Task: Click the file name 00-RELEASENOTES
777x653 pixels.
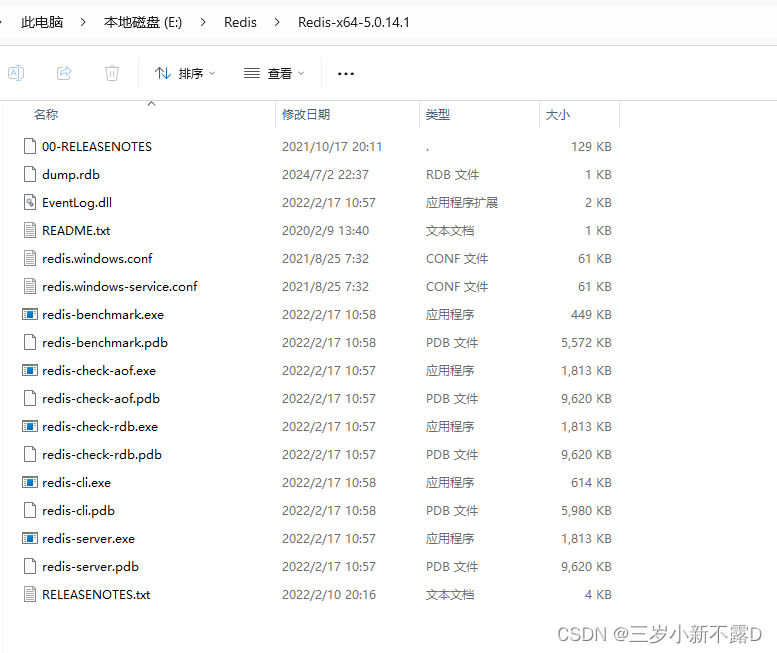Action: (97, 147)
